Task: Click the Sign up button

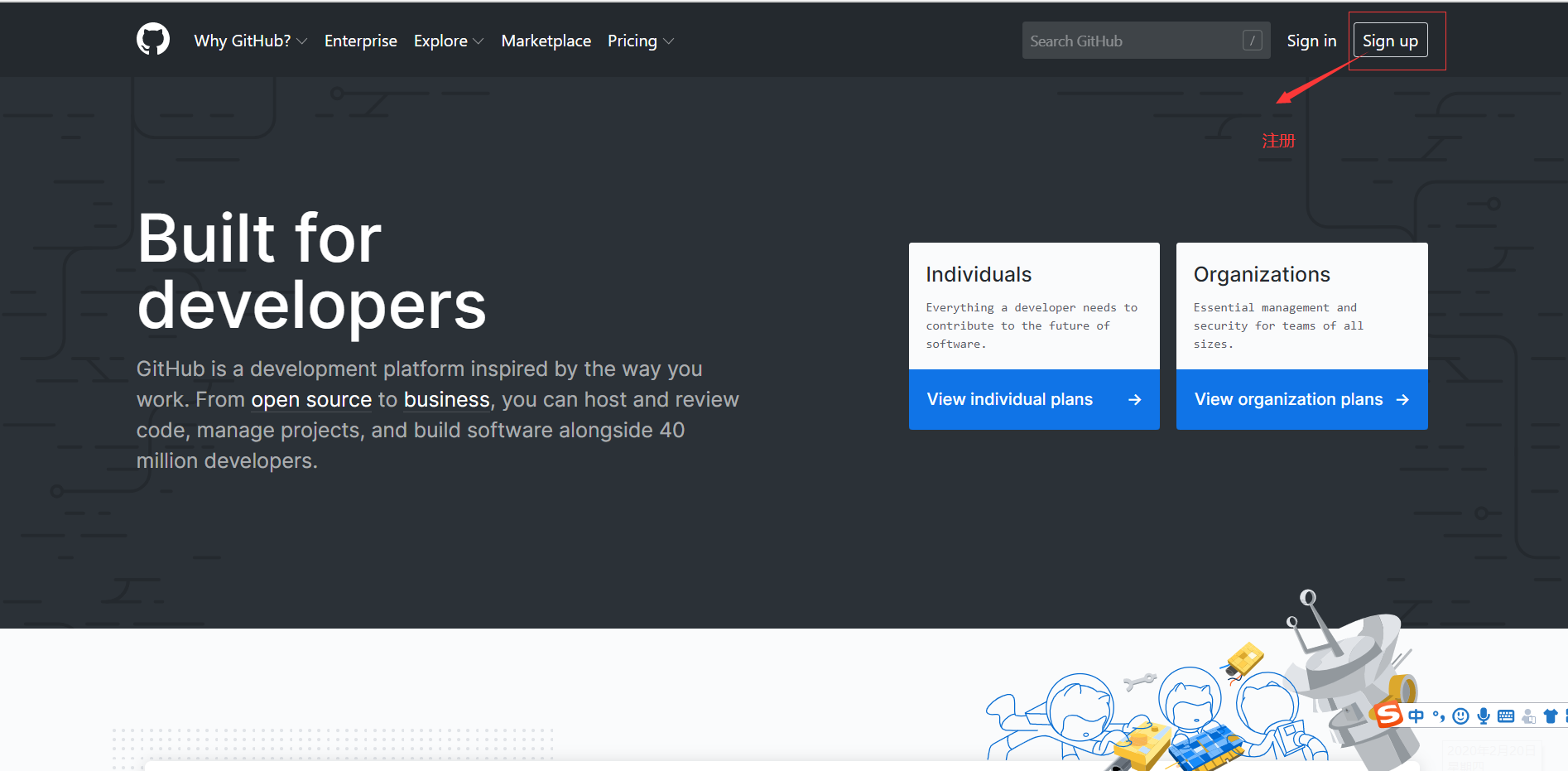Action: (x=1390, y=41)
